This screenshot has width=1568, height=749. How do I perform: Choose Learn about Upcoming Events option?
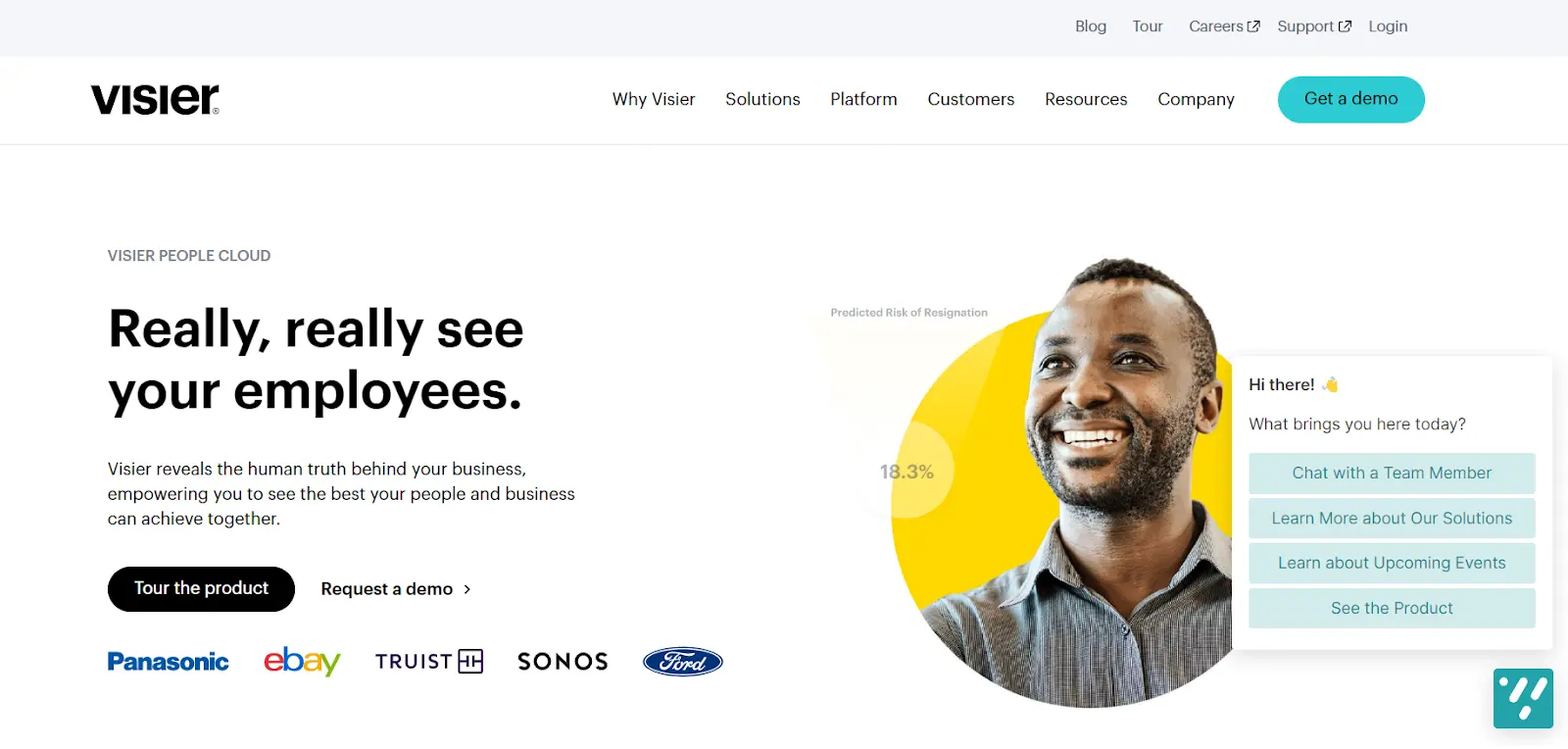click(1392, 564)
